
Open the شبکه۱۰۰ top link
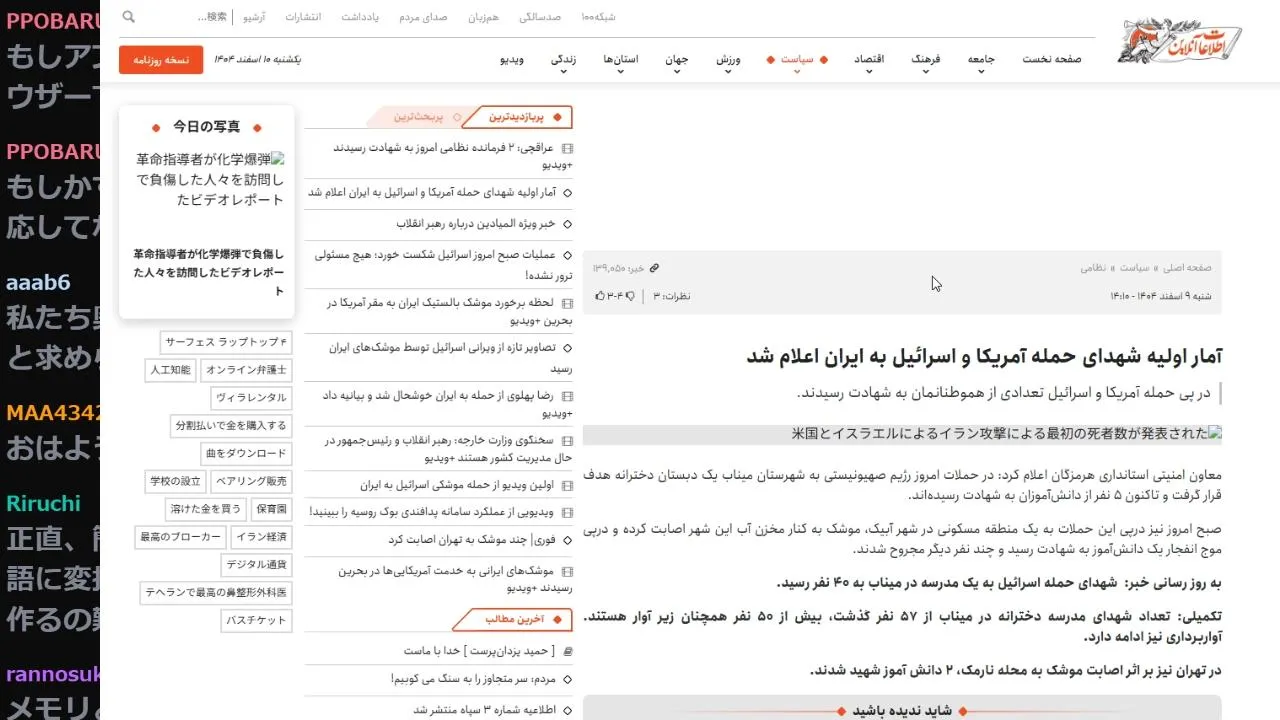pos(598,17)
